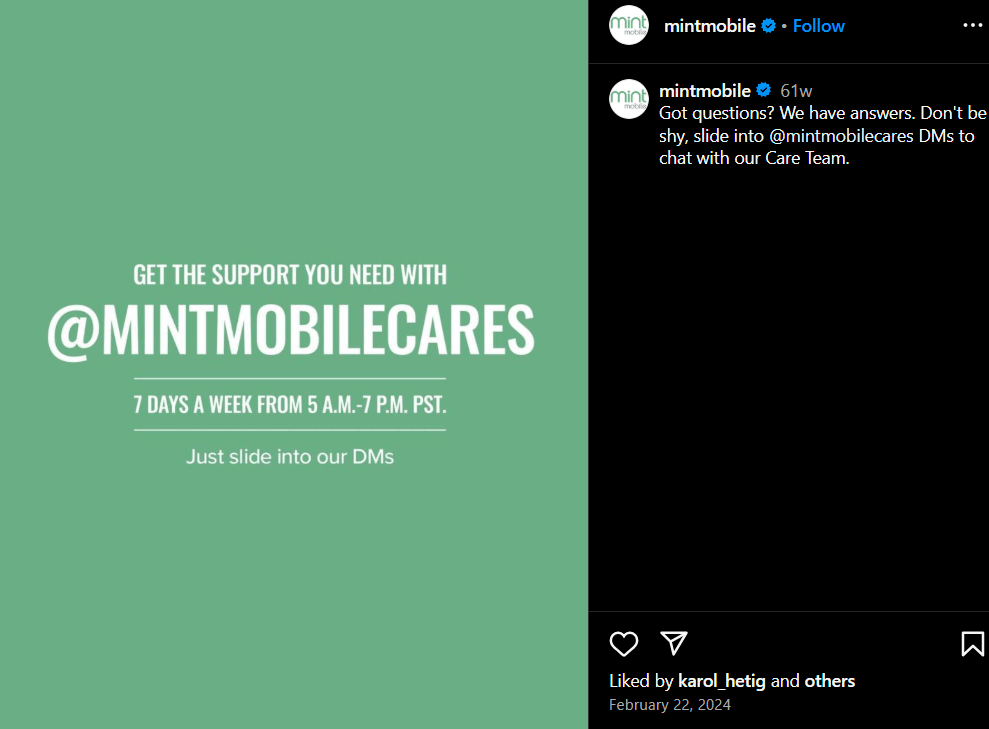The height and width of the screenshot is (729, 989).
Task: Click the @MINTMOBILECARES handle in the post image
Action: tap(290, 330)
